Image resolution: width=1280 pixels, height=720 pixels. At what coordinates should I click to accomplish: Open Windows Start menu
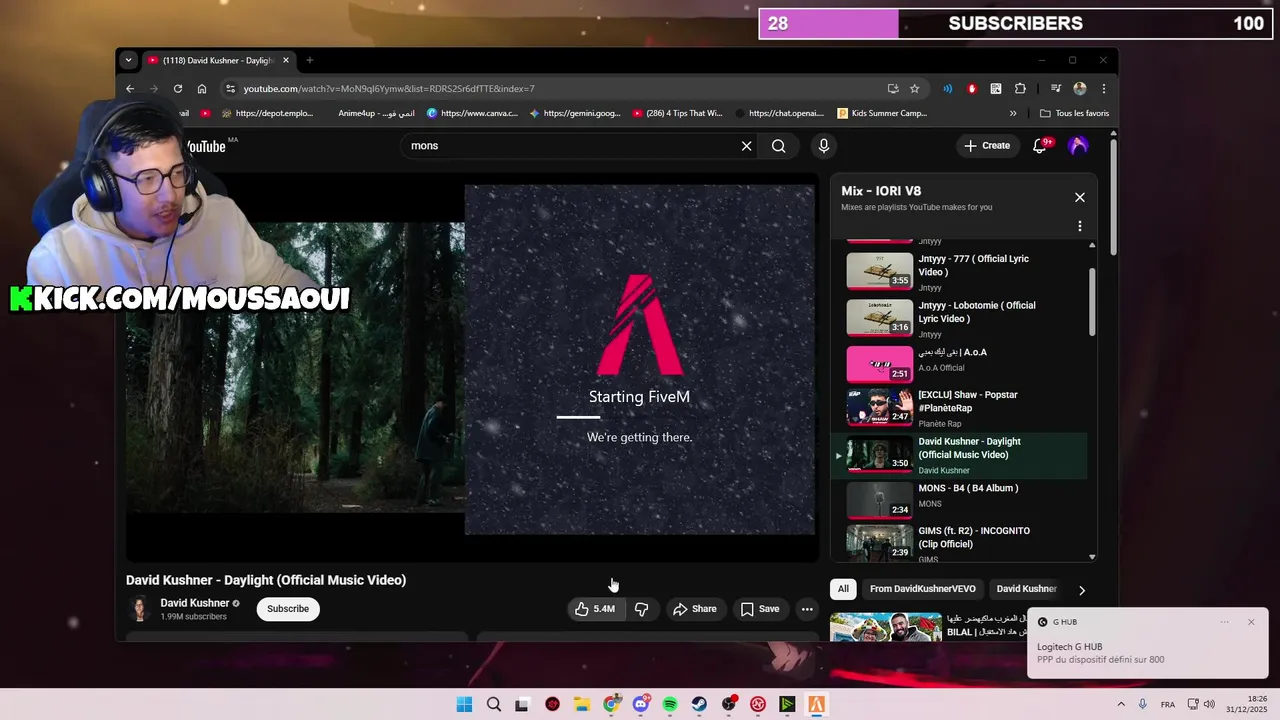(464, 705)
